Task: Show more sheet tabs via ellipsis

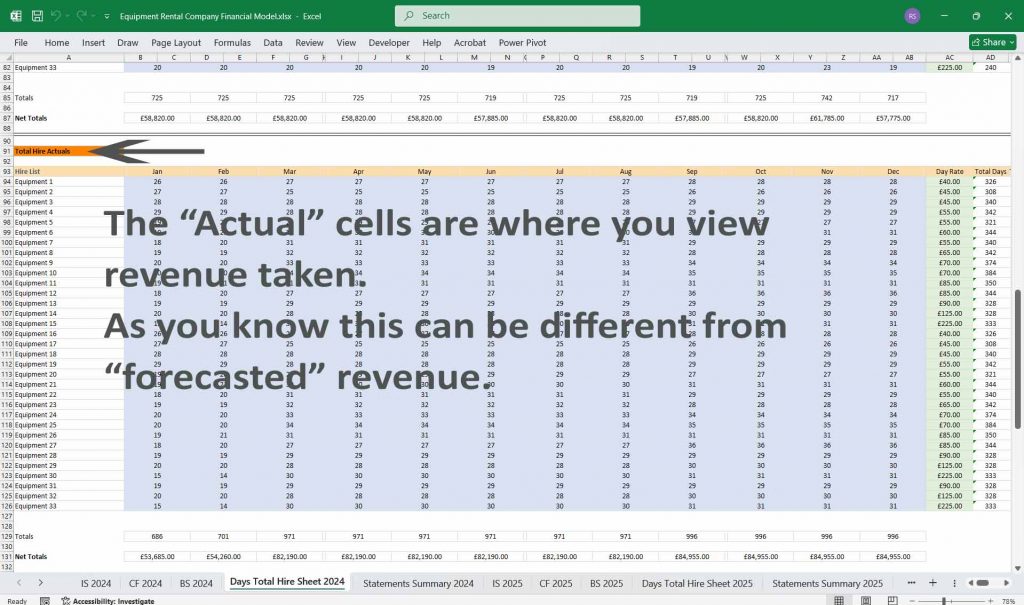Action: [910, 583]
